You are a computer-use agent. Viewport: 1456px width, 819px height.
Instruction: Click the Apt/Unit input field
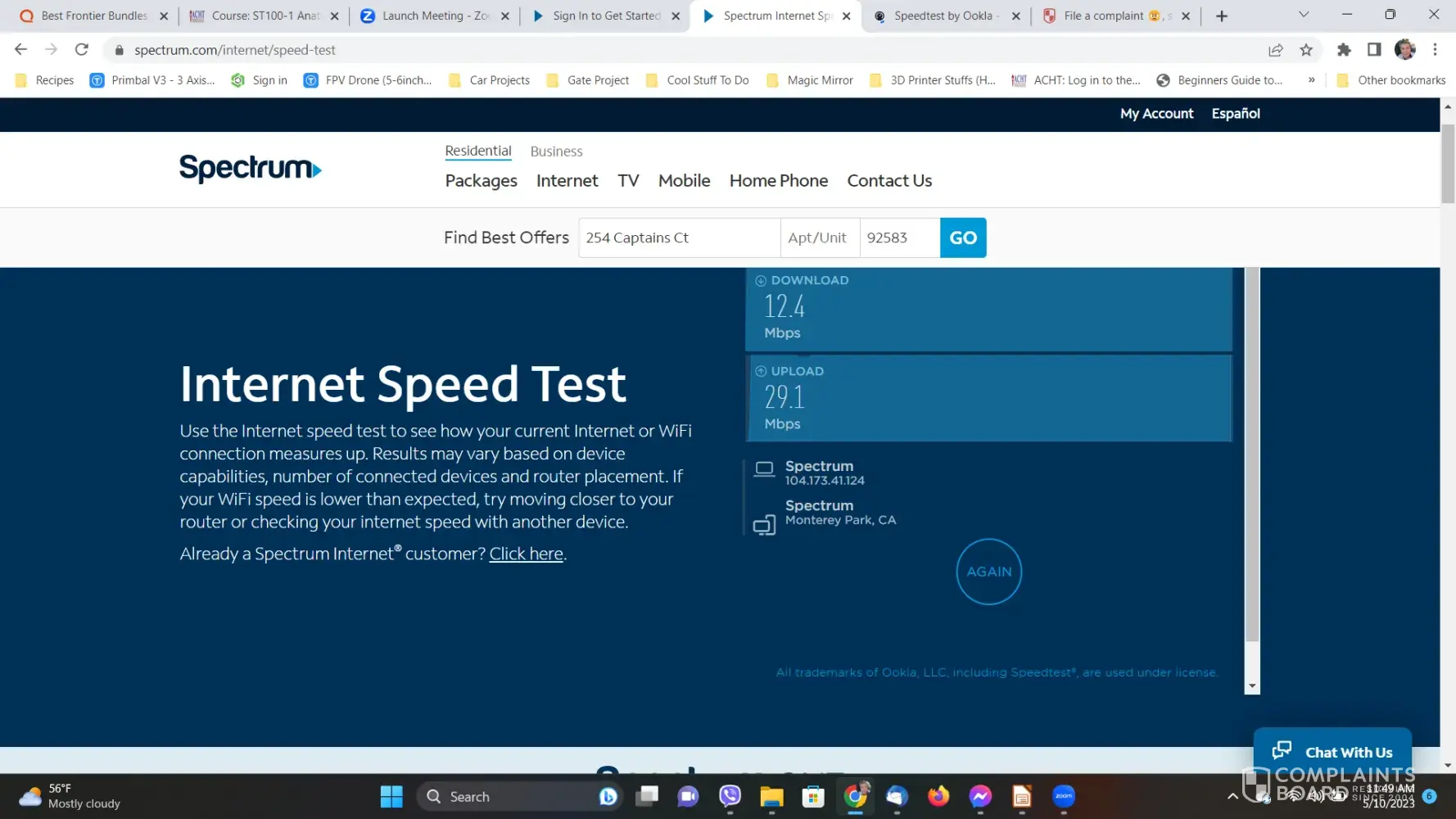(819, 238)
